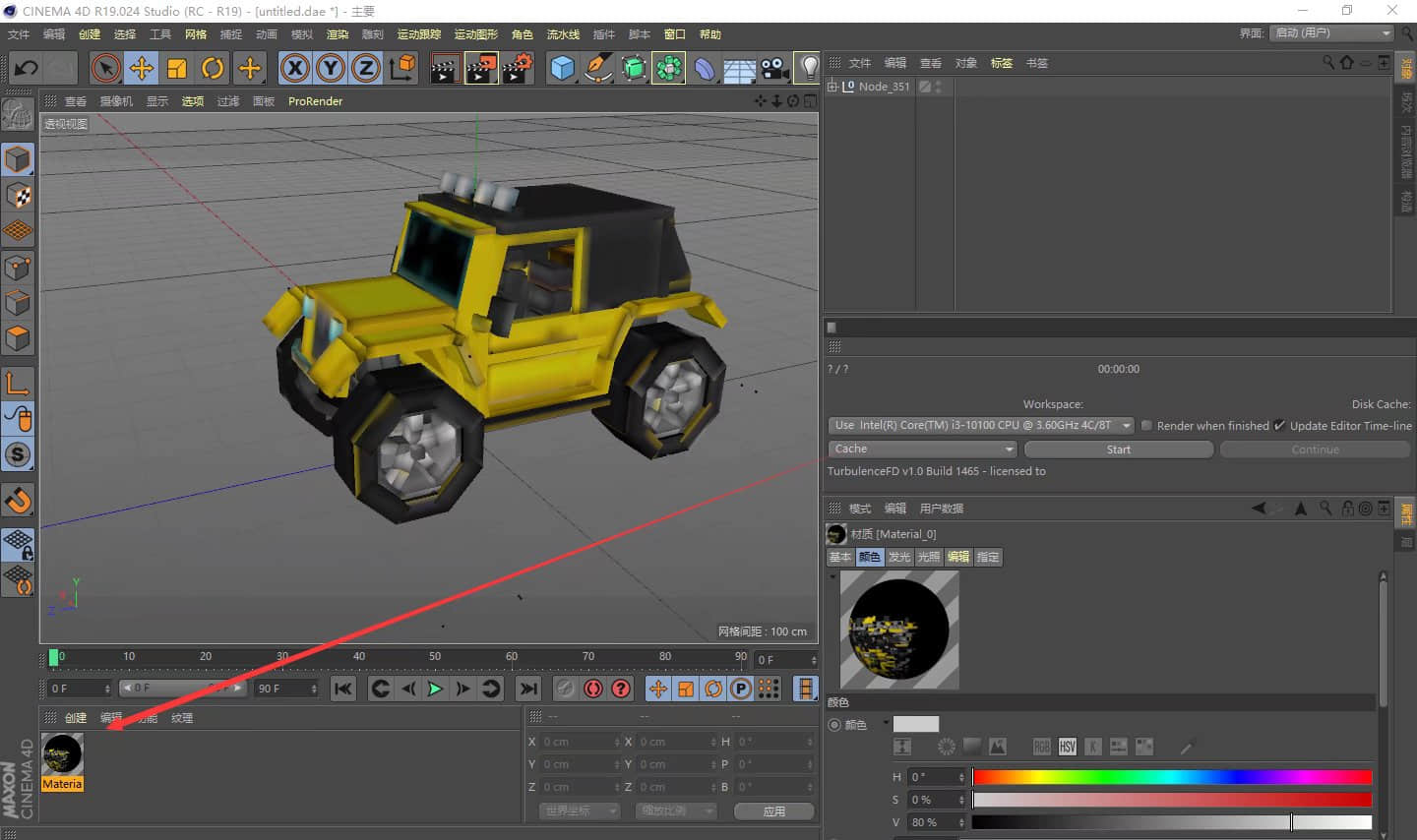Image resolution: width=1417 pixels, height=840 pixels.
Task: Open the 运动图形 menu
Action: pyautogui.click(x=476, y=34)
